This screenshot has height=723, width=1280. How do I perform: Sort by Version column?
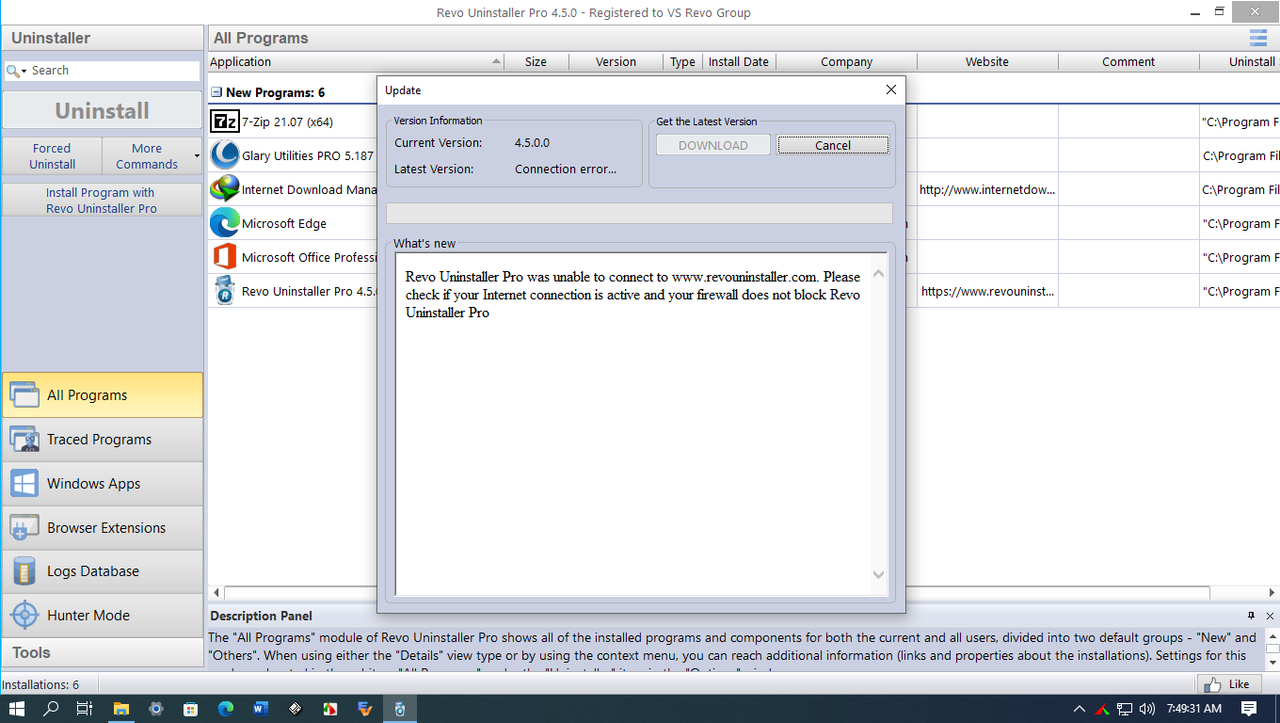point(616,62)
